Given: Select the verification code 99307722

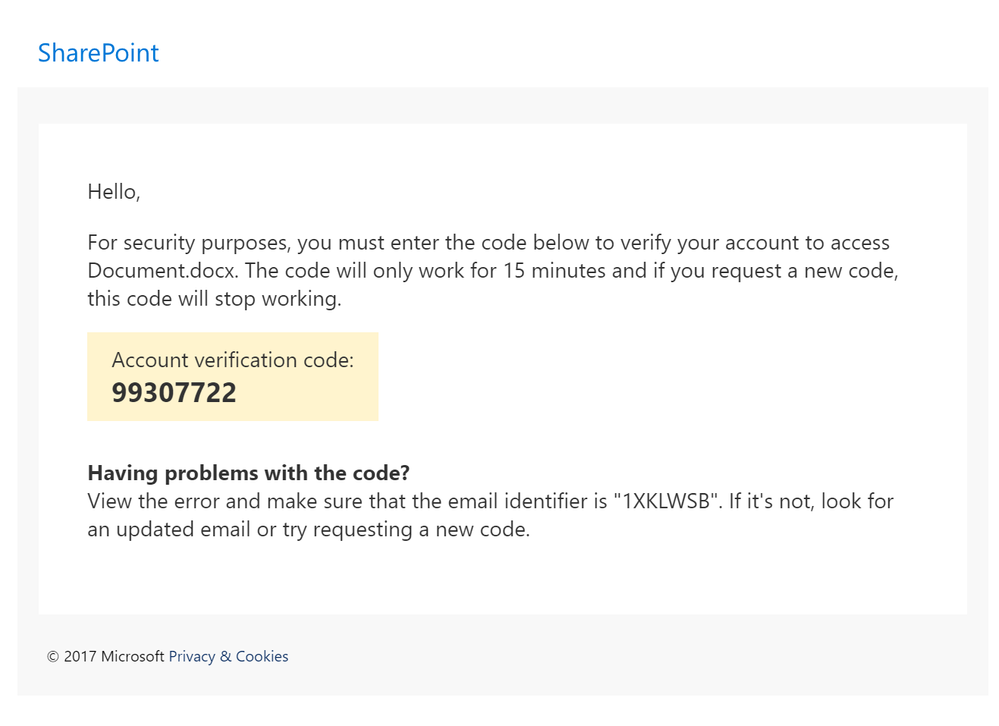Looking at the screenshot, I should point(174,392).
